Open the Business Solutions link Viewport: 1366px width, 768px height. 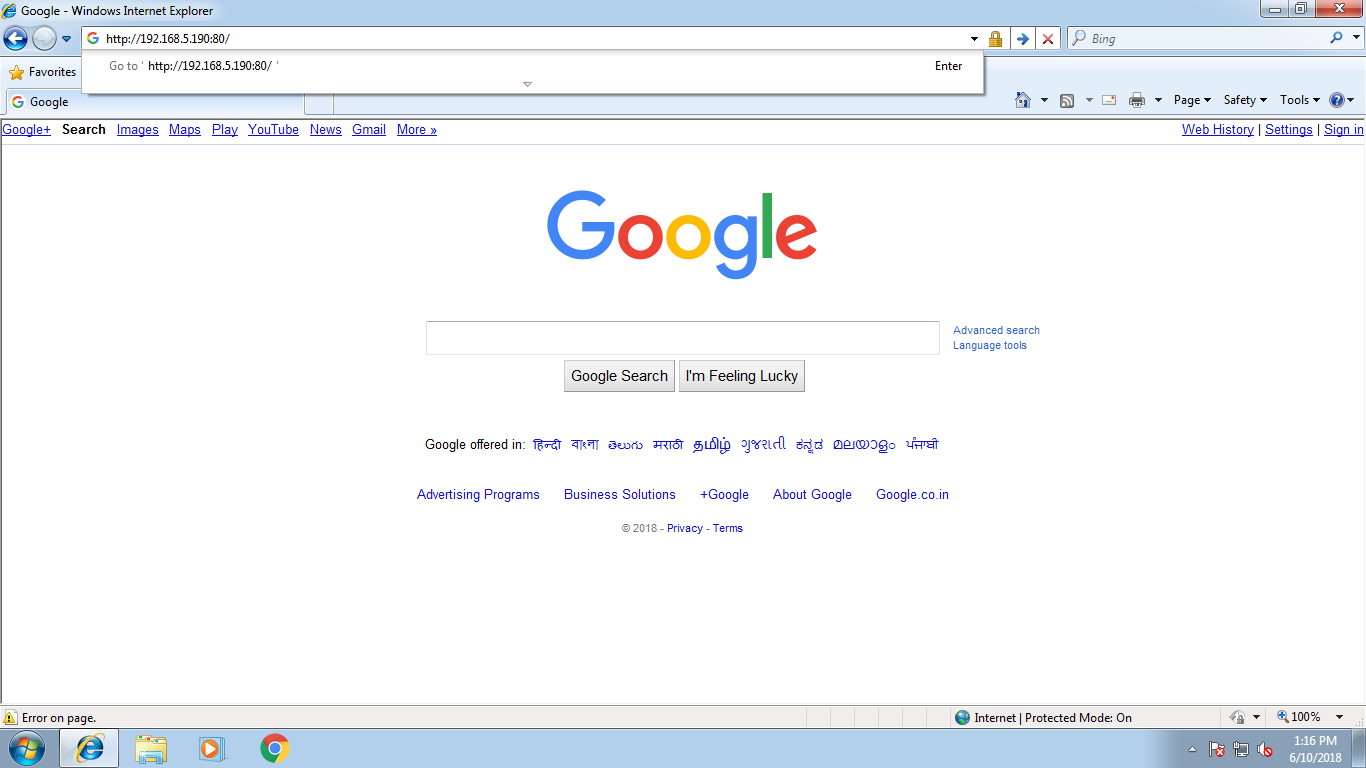click(x=620, y=494)
